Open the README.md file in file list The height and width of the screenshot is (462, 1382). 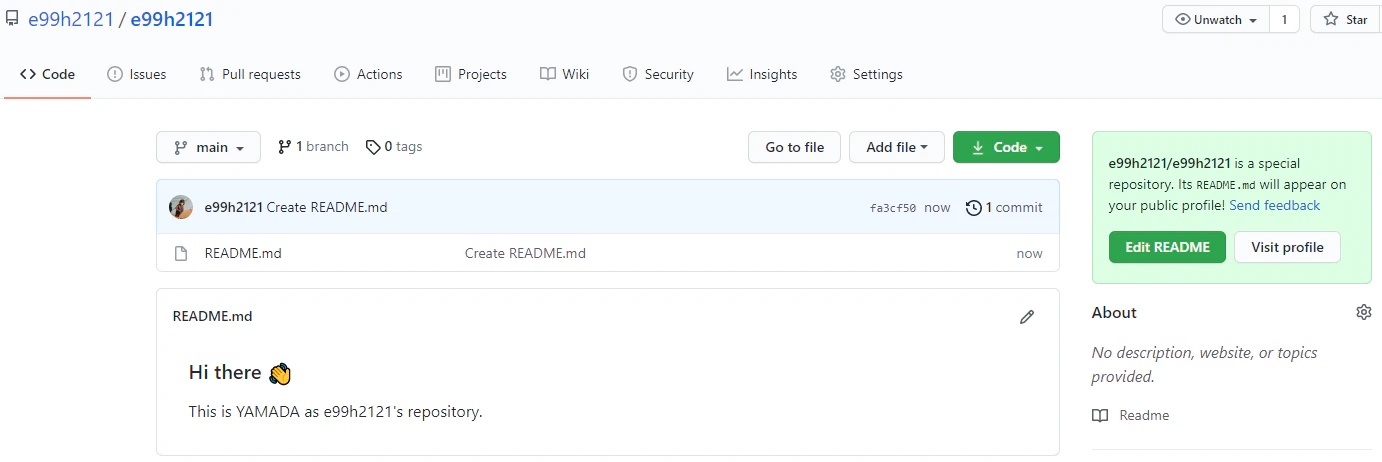[243, 253]
